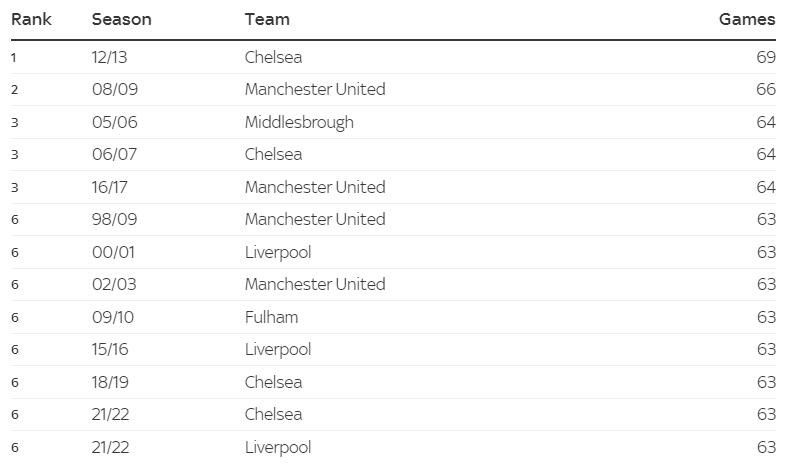
Task: Select Chelsea in the 12/13 row
Action: tap(273, 57)
